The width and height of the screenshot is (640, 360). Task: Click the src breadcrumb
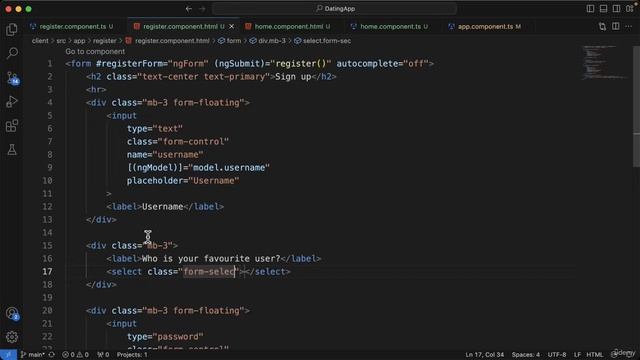point(61,41)
